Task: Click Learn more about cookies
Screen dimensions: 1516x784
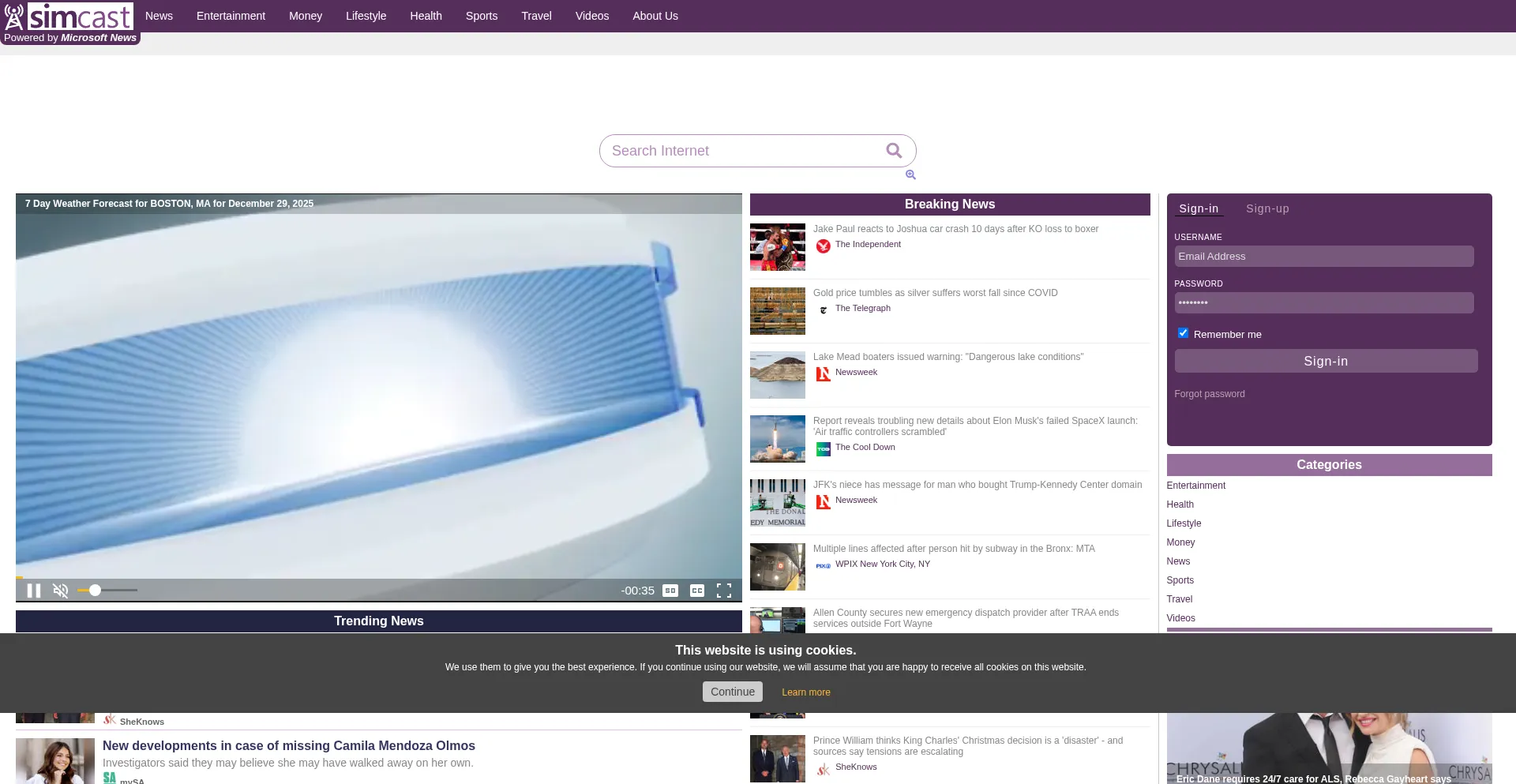Action: 806,692
